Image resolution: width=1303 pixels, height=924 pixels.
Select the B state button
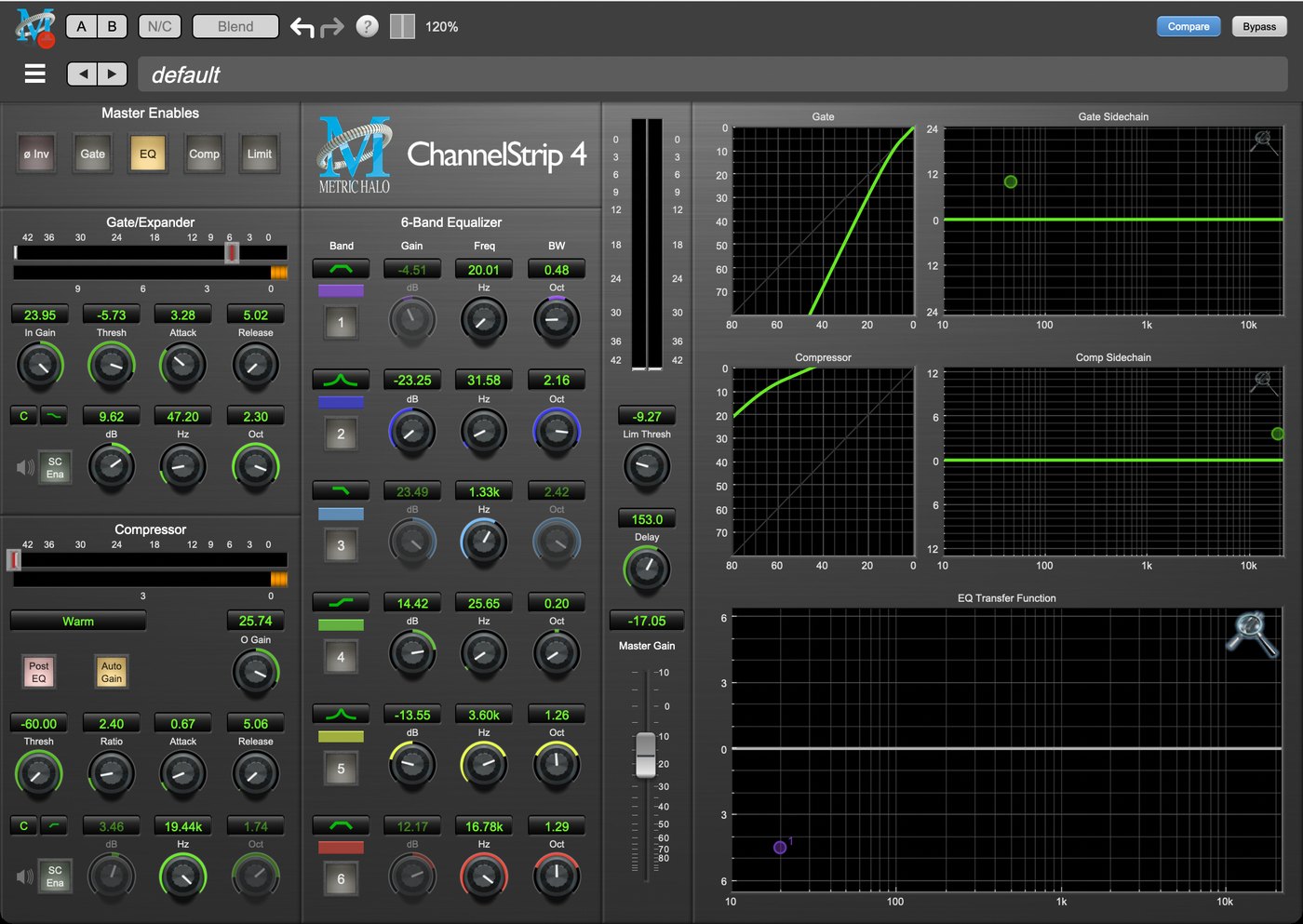click(x=112, y=26)
